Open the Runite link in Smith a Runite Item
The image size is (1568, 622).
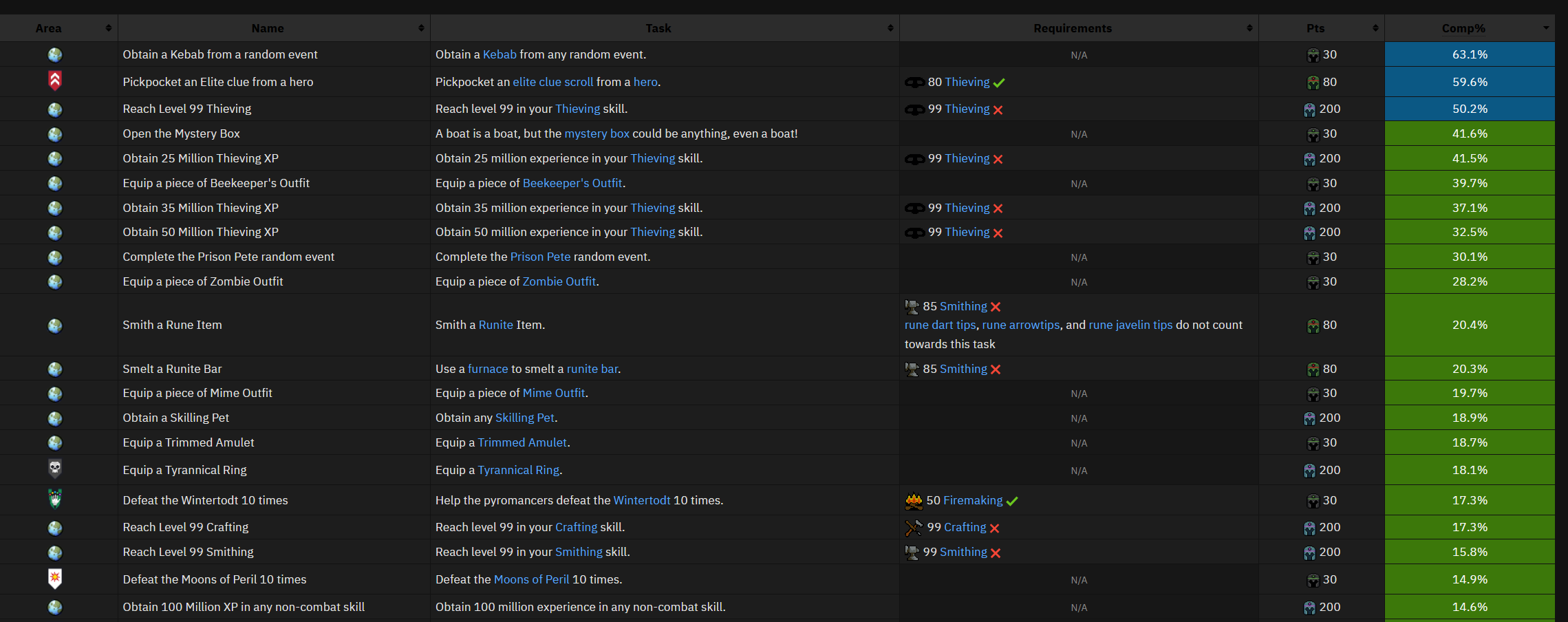[496, 325]
